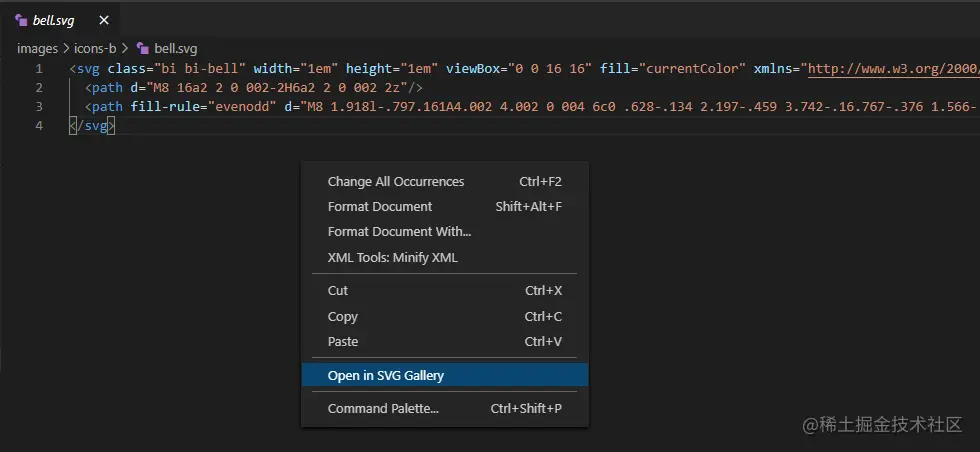980x452 pixels.
Task: Click line number 3 in the gutter
Action: (x=38, y=107)
